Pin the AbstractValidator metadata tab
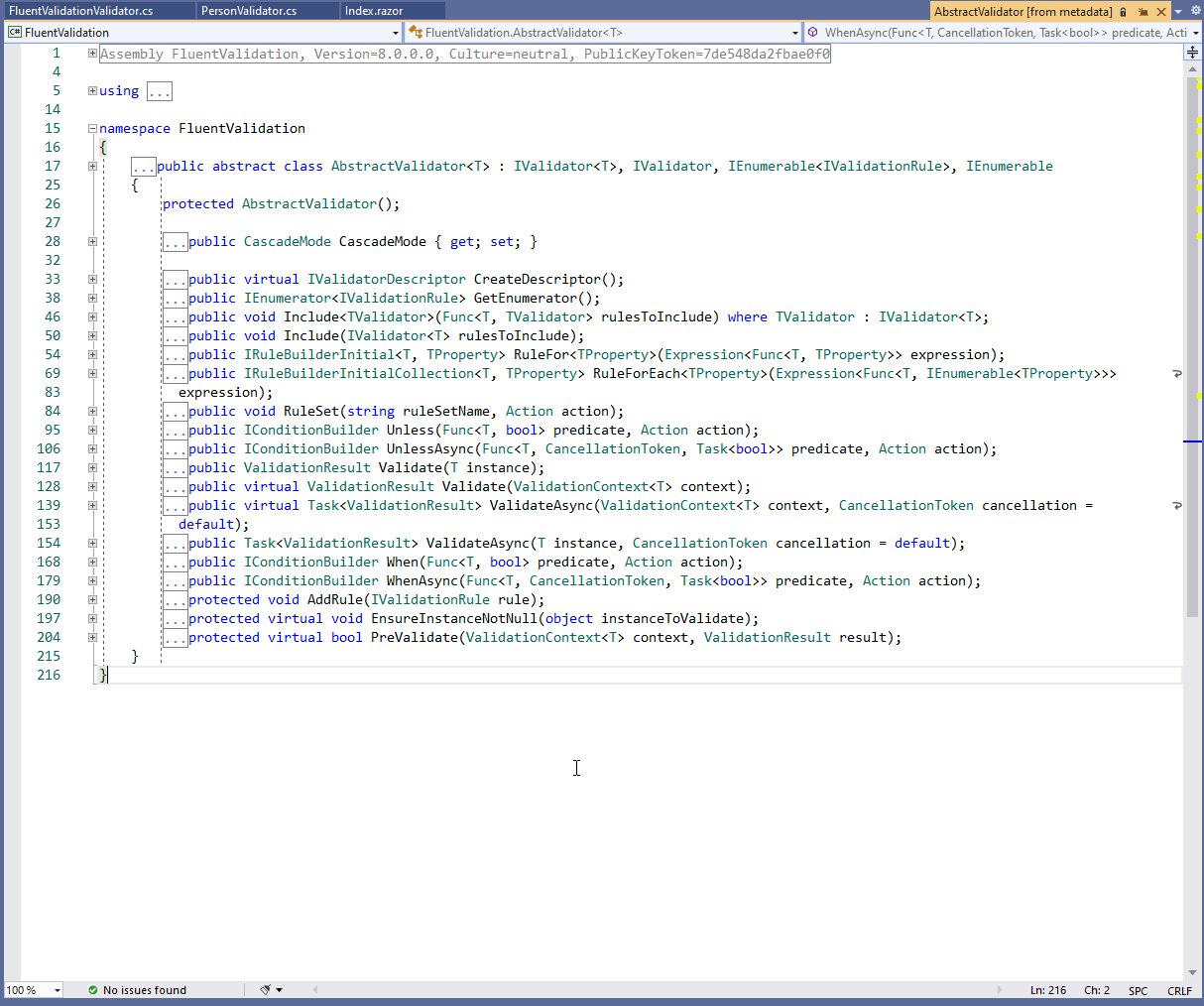 pyautogui.click(x=1143, y=12)
